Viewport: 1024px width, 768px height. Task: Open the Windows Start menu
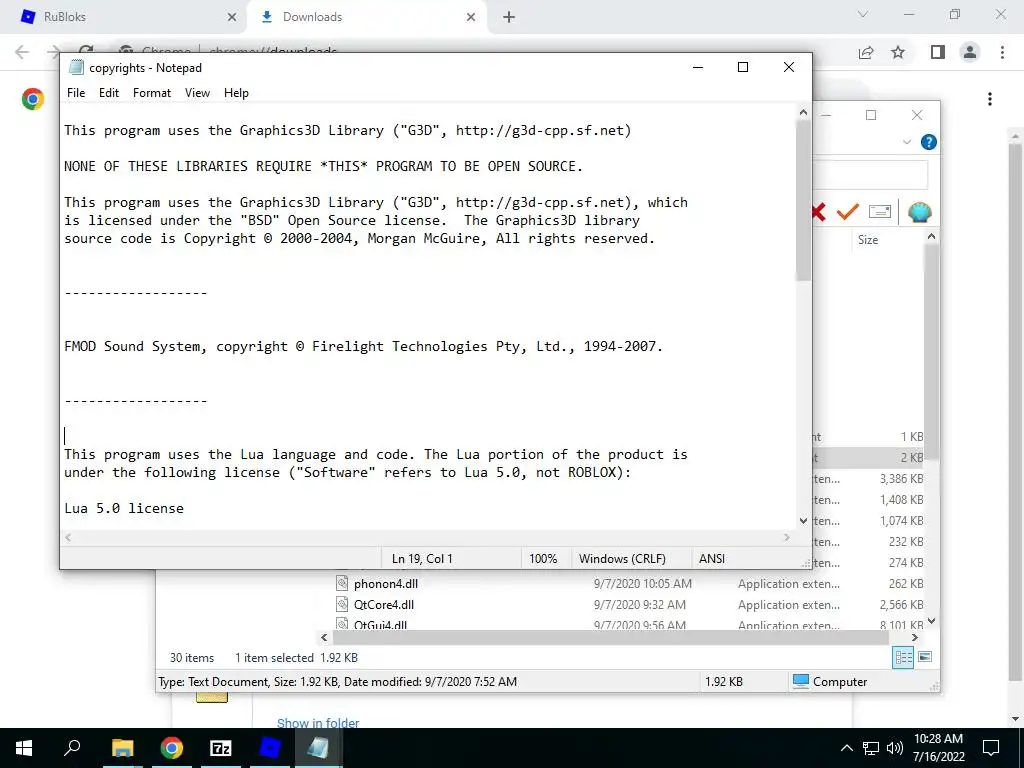[x=24, y=748]
